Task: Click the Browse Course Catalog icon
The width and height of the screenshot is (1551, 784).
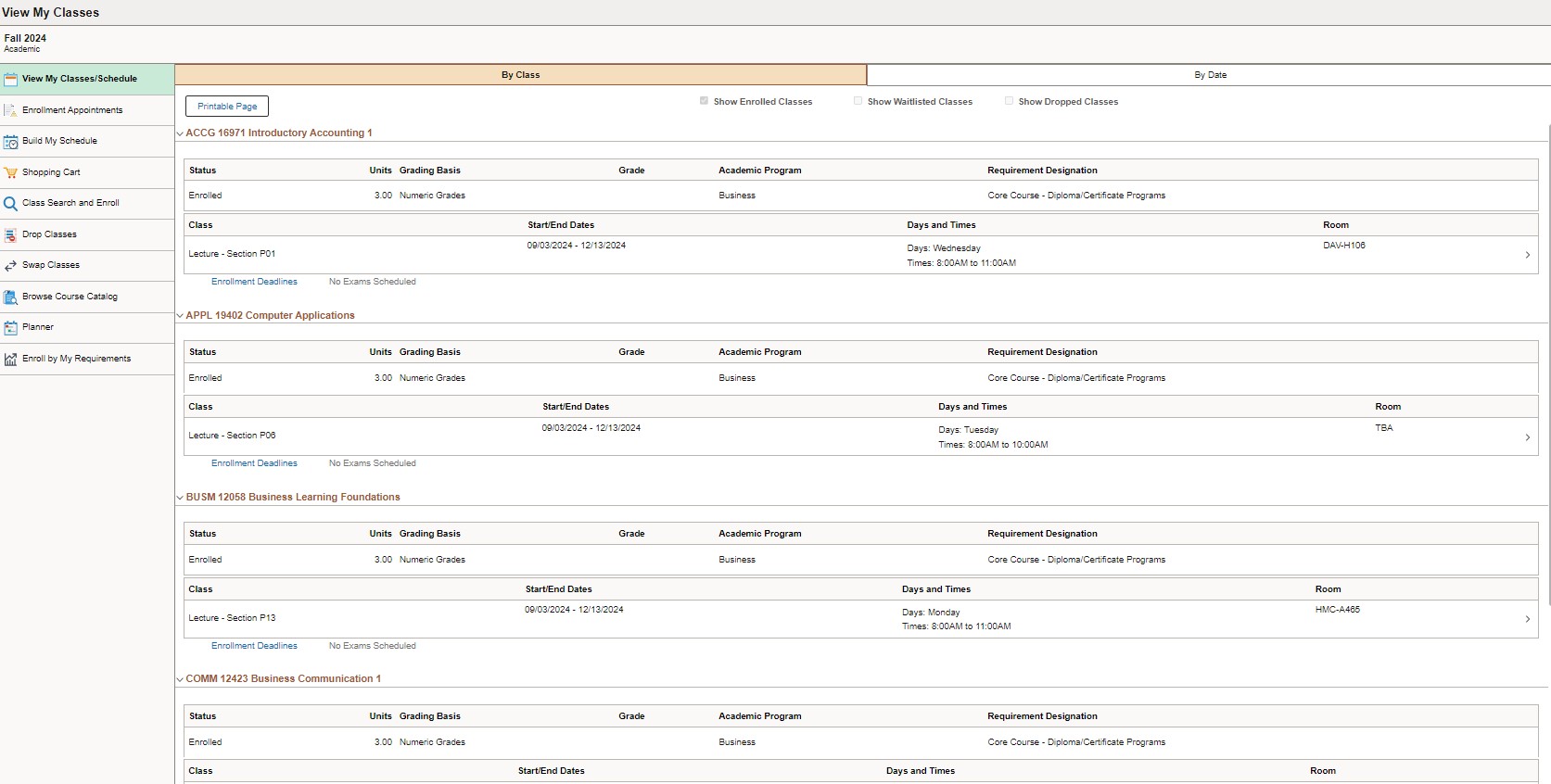Action: coord(11,297)
